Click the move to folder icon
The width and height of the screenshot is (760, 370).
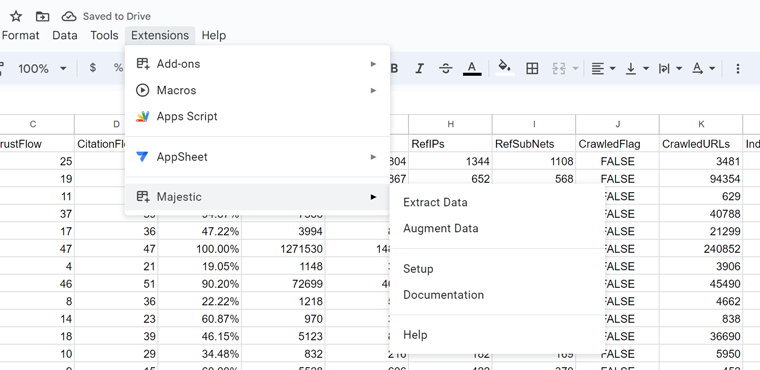pos(42,16)
